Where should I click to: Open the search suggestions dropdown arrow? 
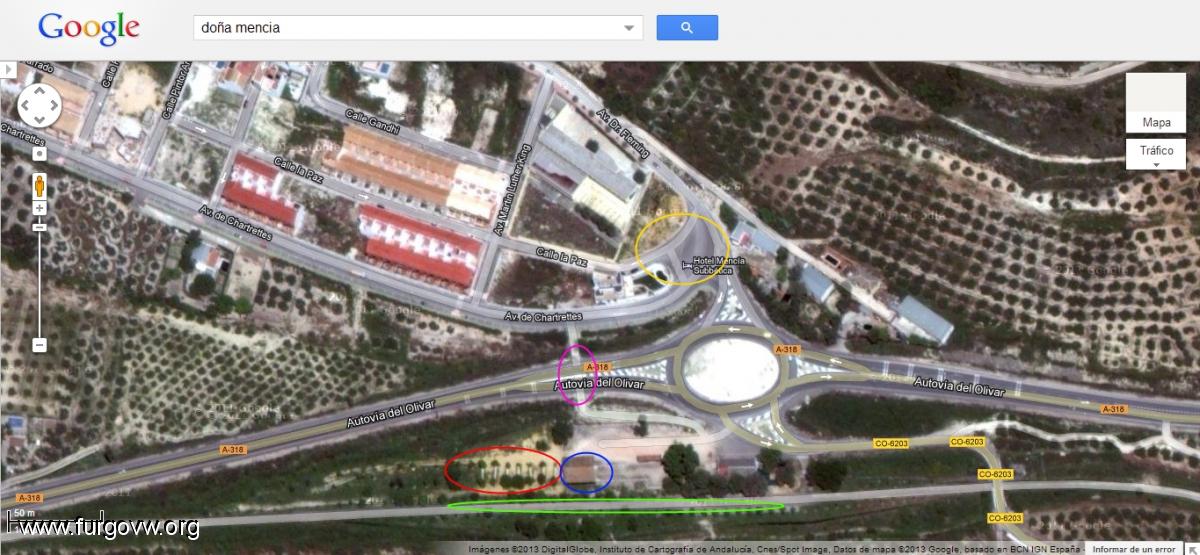(x=629, y=28)
